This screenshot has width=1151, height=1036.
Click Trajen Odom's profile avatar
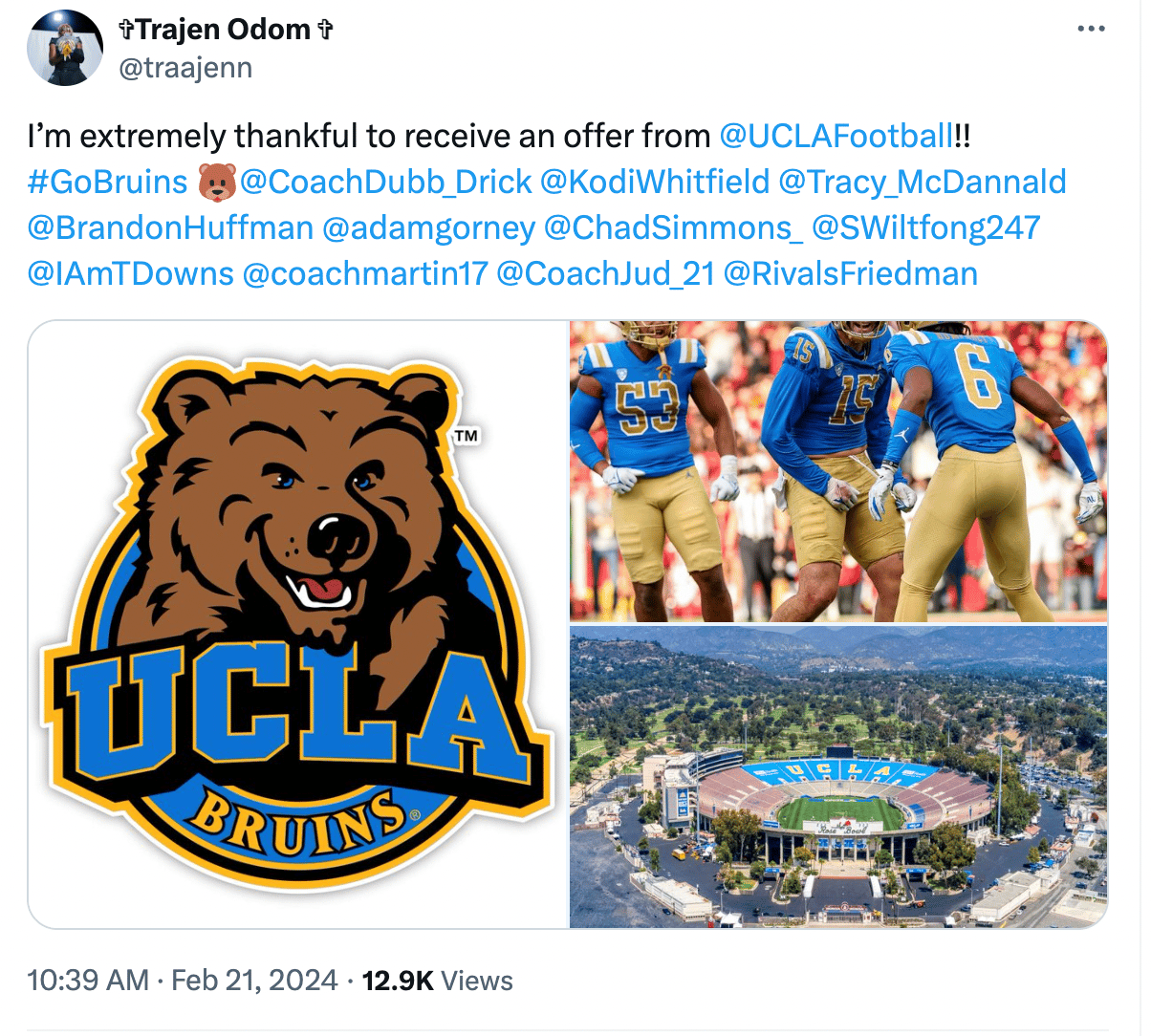pyautogui.click(x=65, y=48)
